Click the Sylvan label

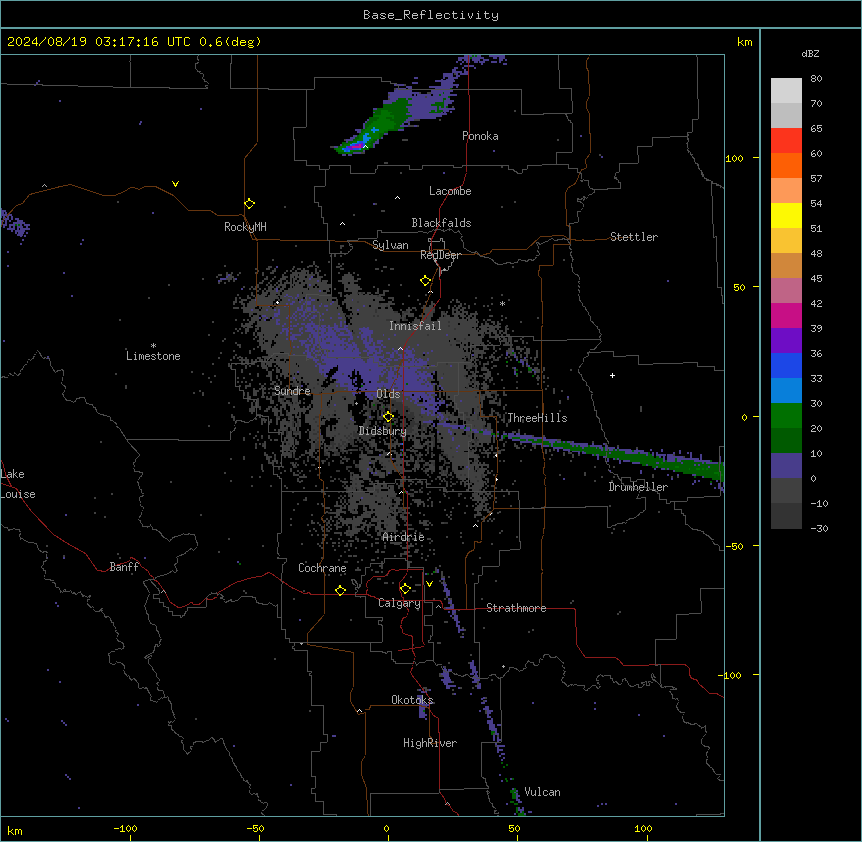coord(390,245)
